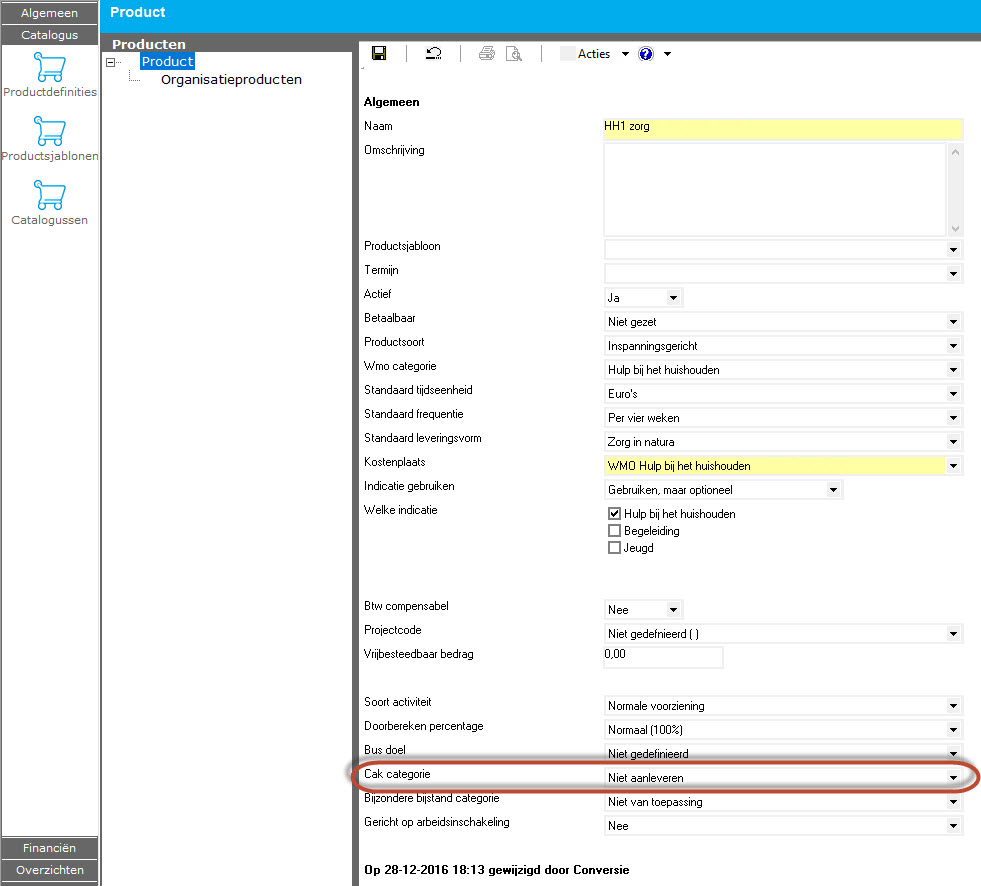Open Productdefinities in the sidebar
Screen dimensions: 981x886
click(x=50, y=68)
